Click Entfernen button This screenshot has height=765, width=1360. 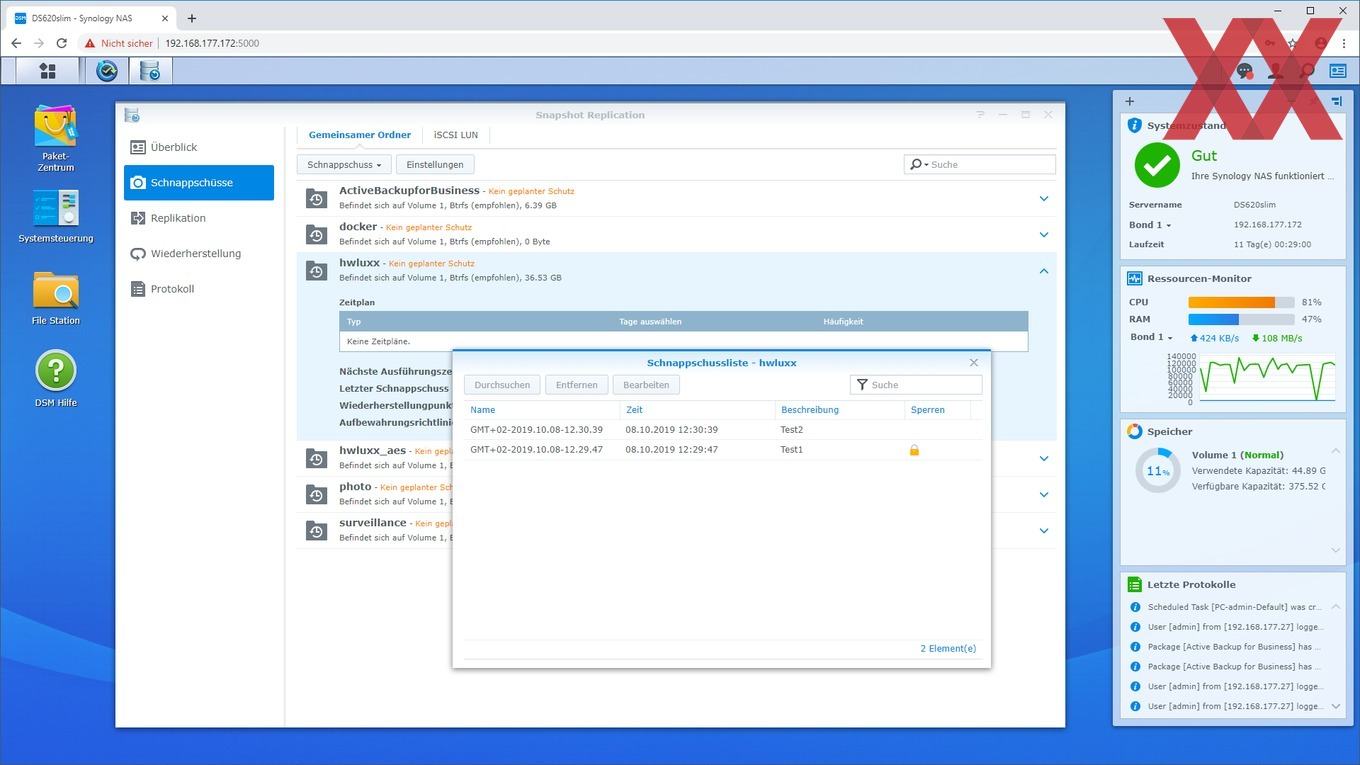coord(577,385)
